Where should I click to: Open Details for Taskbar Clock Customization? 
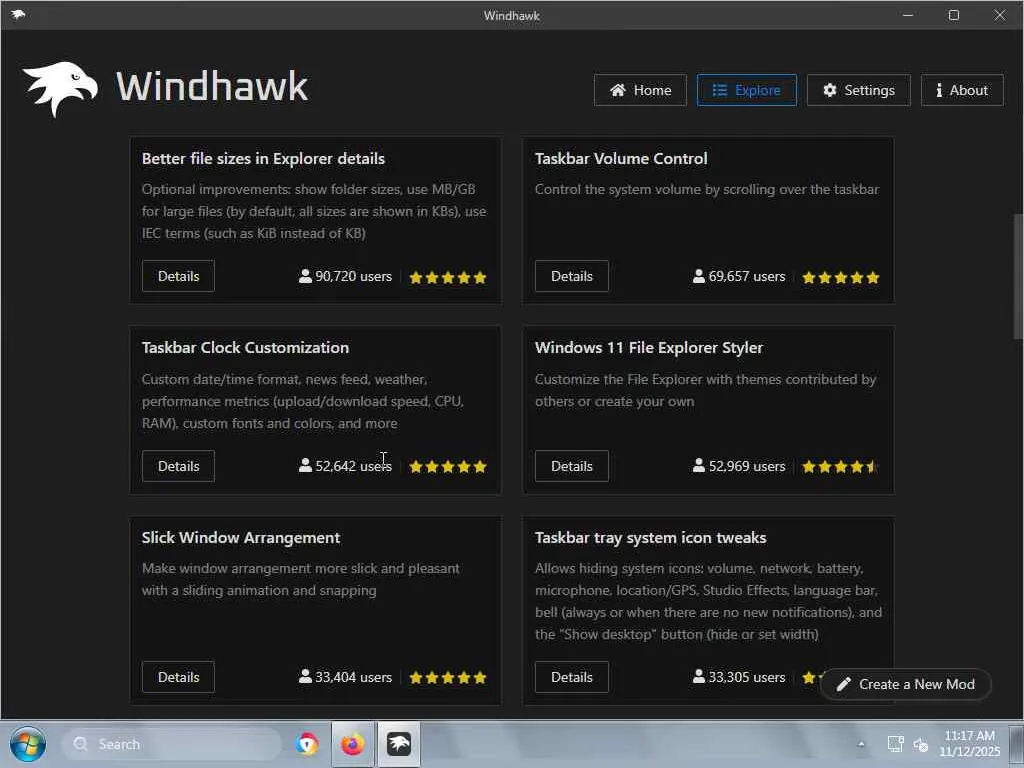pos(178,466)
